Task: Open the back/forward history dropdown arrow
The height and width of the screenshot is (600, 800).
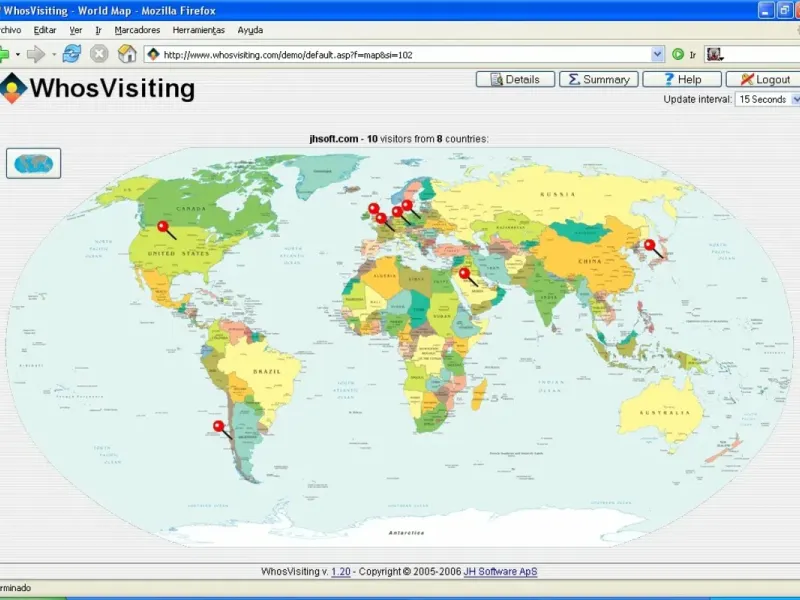Action: click(17, 54)
